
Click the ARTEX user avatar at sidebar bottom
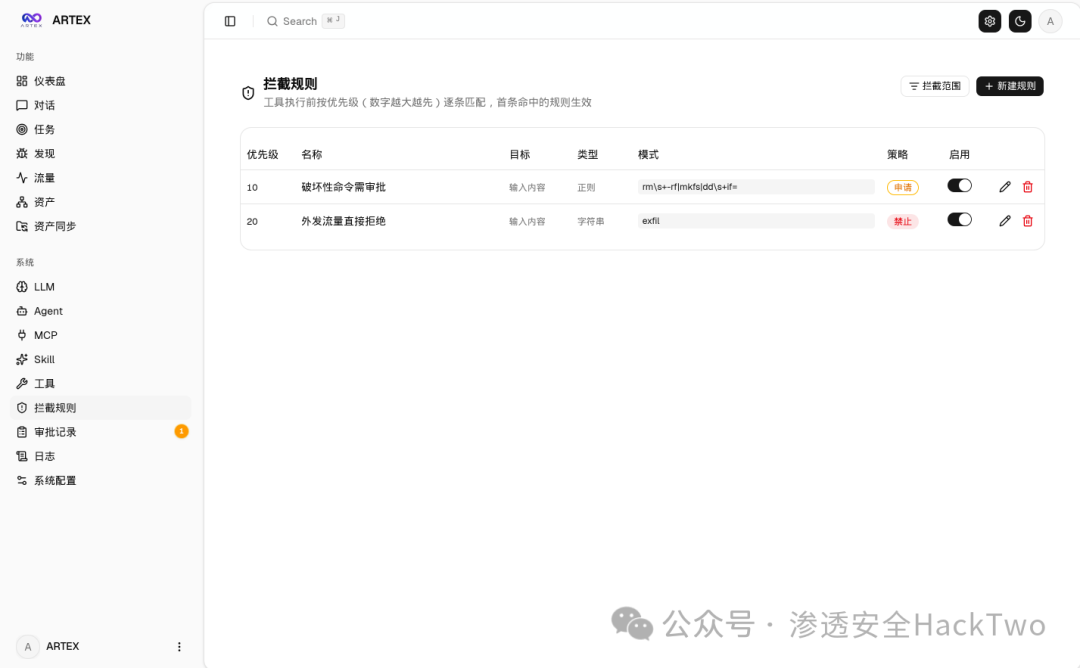pyautogui.click(x=28, y=647)
